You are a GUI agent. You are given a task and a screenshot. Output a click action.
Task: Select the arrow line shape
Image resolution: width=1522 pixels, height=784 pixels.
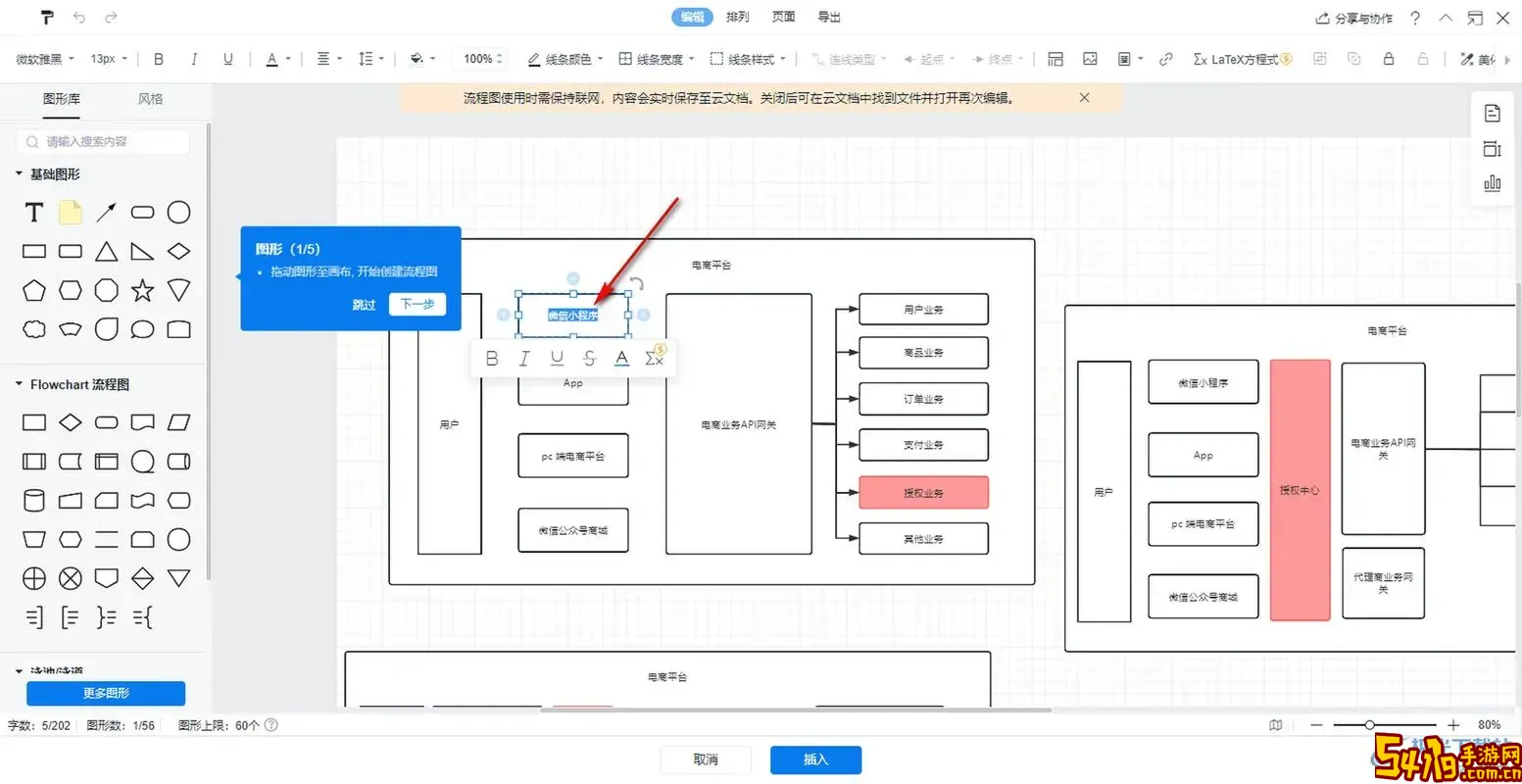pos(107,213)
